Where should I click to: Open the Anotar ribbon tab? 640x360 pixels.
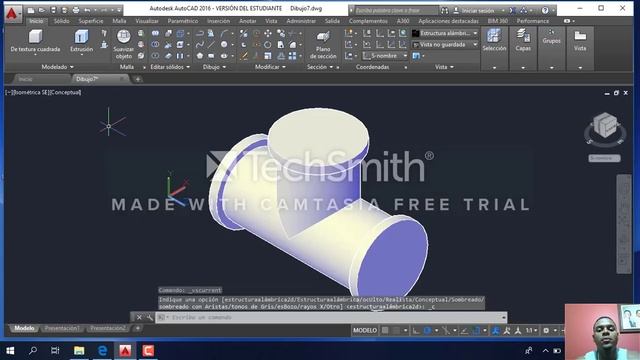pyautogui.click(x=247, y=21)
